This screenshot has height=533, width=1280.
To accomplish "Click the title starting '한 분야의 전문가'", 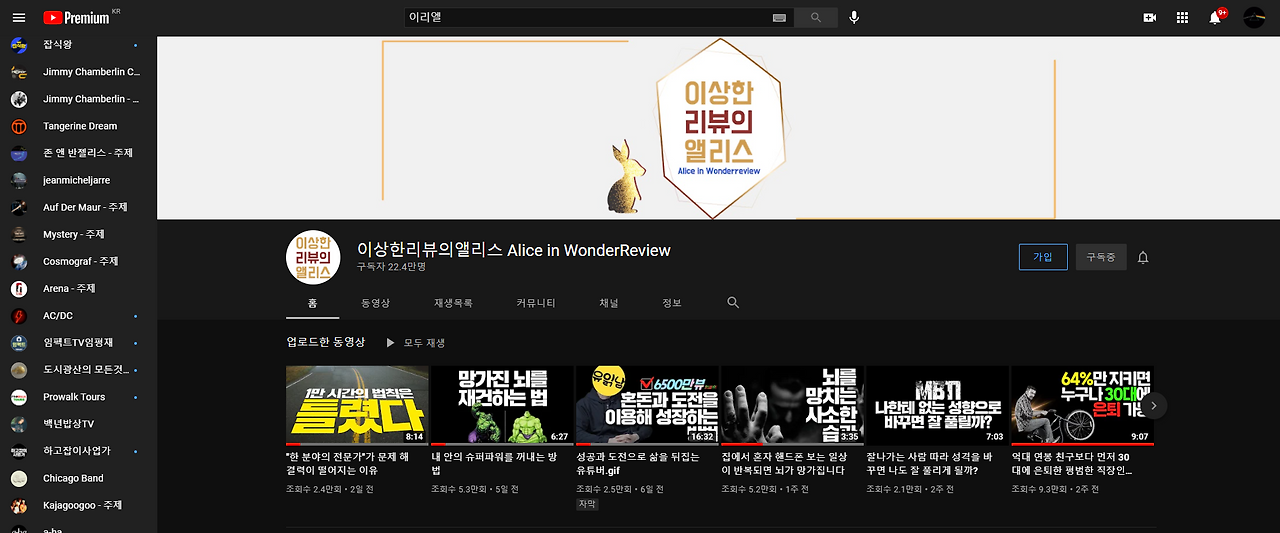I will click(x=347, y=463).
